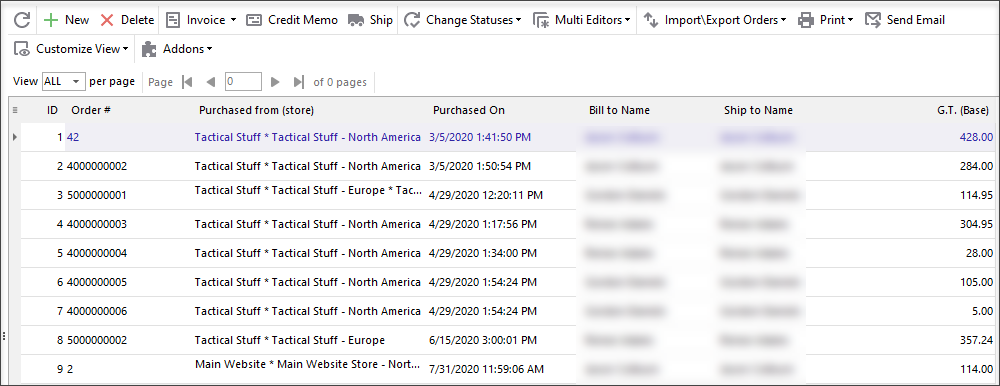Click grand total 357.24
The width and height of the screenshot is (1000, 386).
(x=976, y=341)
